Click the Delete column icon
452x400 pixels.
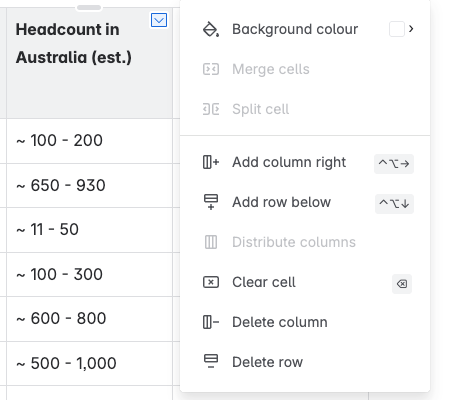211,322
